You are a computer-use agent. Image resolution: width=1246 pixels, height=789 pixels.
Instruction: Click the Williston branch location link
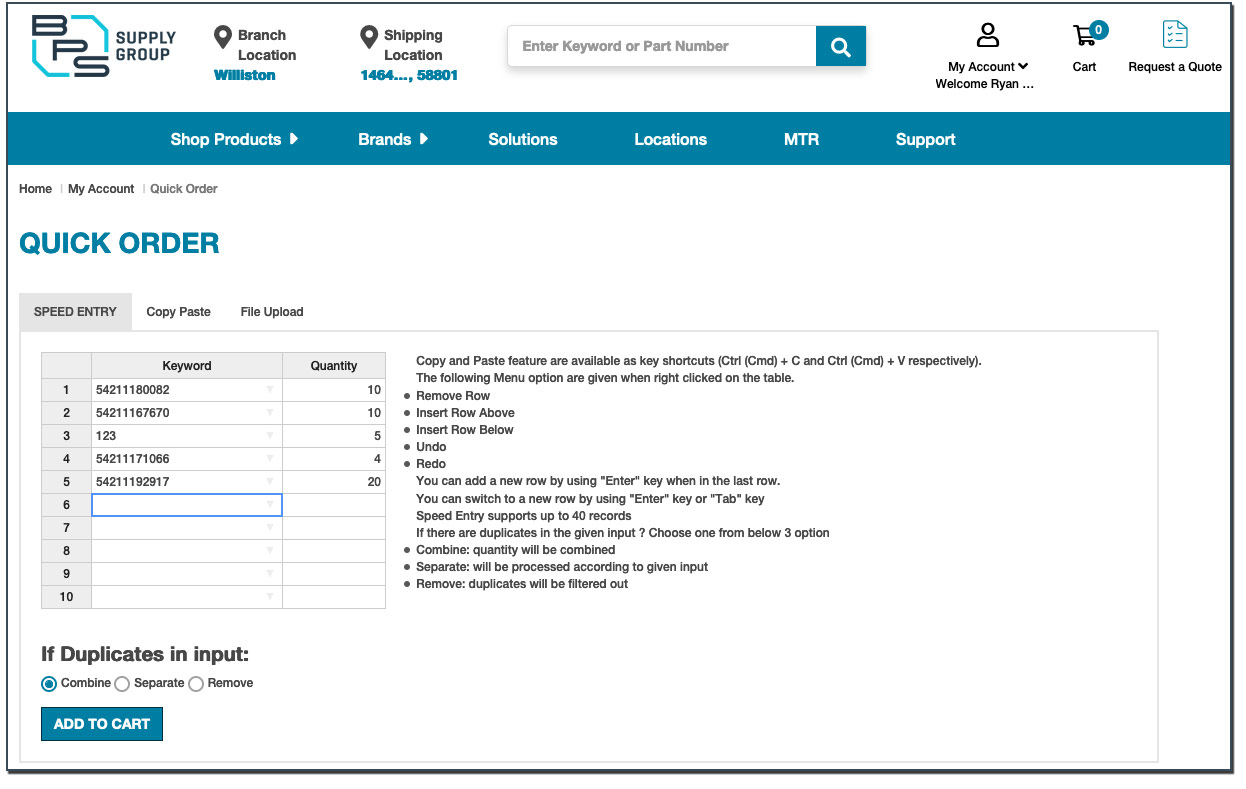(244, 76)
